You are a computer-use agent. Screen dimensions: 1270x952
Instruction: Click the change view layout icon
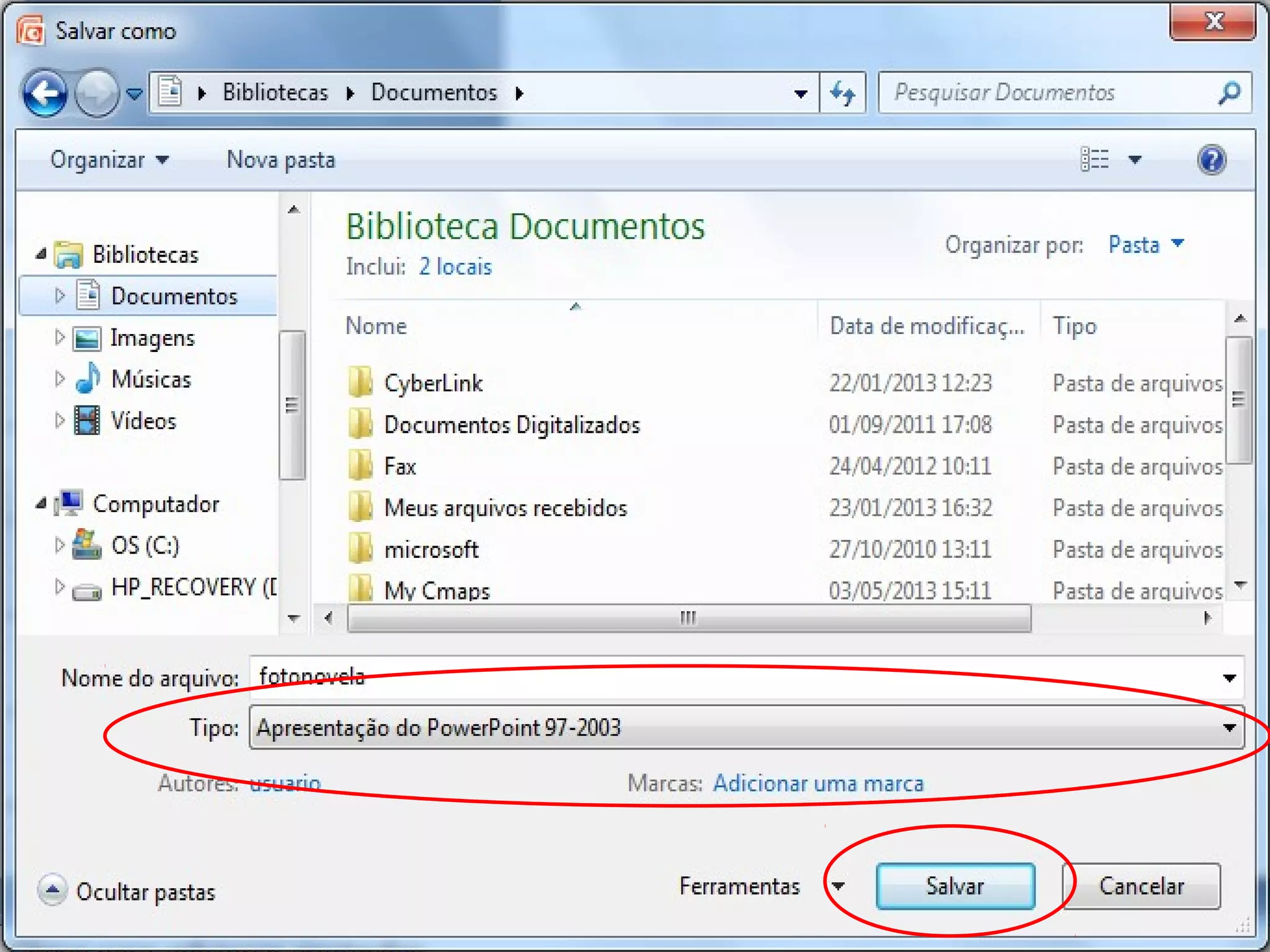coord(1095,160)
